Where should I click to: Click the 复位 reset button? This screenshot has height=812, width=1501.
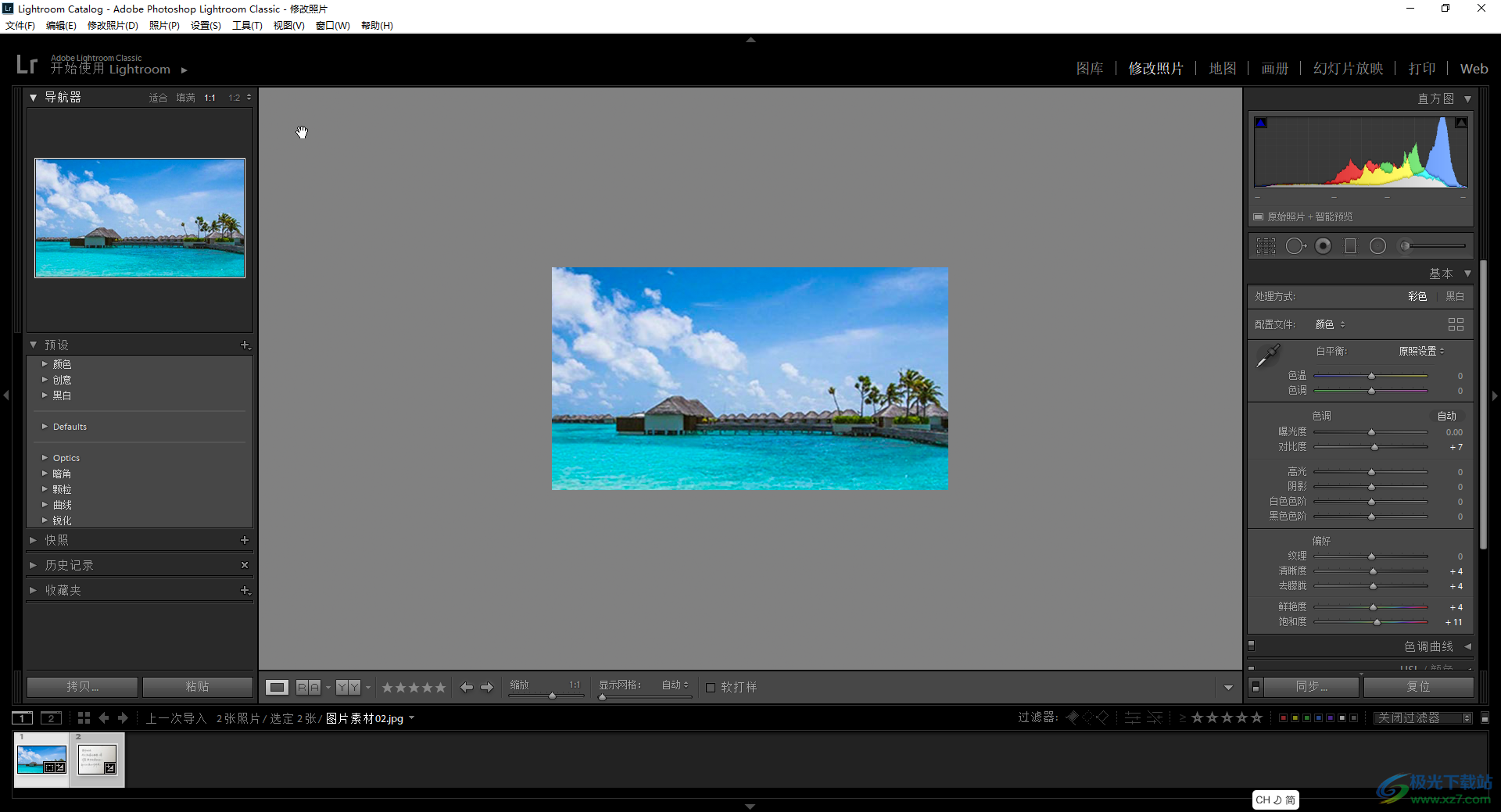[x=1418, y=686]
